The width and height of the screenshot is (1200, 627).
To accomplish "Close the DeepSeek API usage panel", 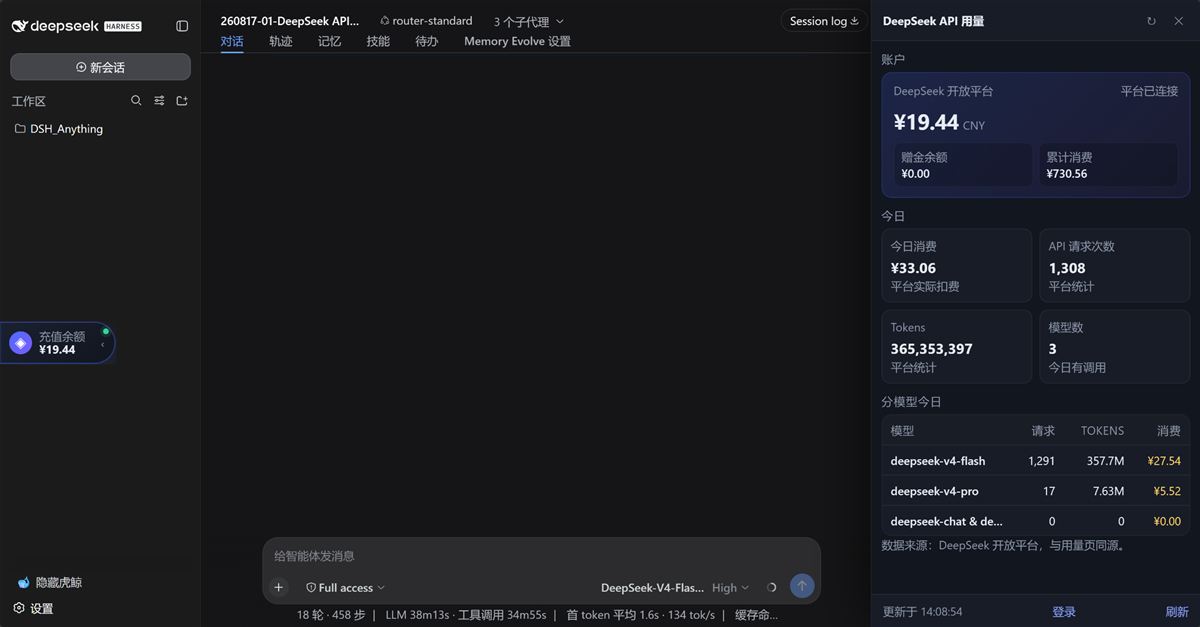I will point(1178,21).
